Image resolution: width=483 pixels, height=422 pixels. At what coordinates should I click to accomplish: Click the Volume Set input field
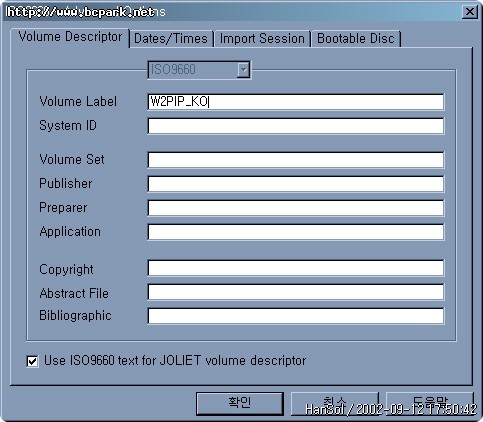(x=295, y=160)
